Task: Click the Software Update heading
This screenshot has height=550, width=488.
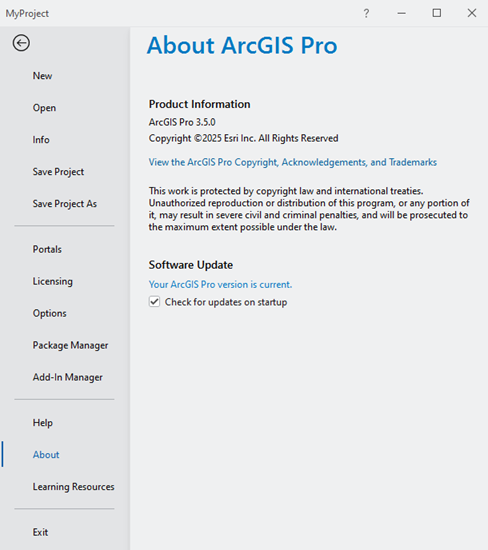Action: [190, 265]
